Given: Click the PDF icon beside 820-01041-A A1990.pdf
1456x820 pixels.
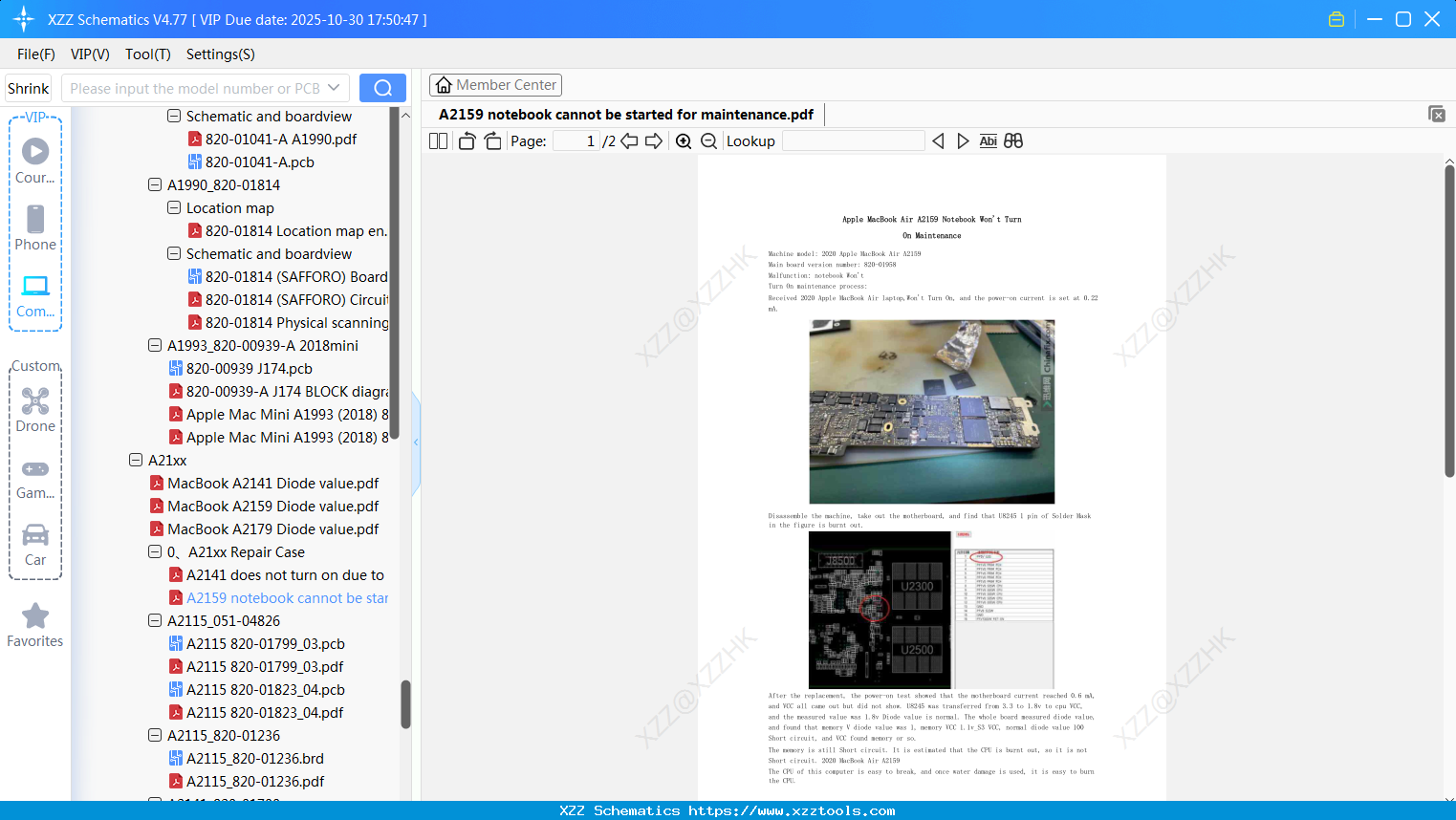Looking at the screenshot, I should (195, 140).
